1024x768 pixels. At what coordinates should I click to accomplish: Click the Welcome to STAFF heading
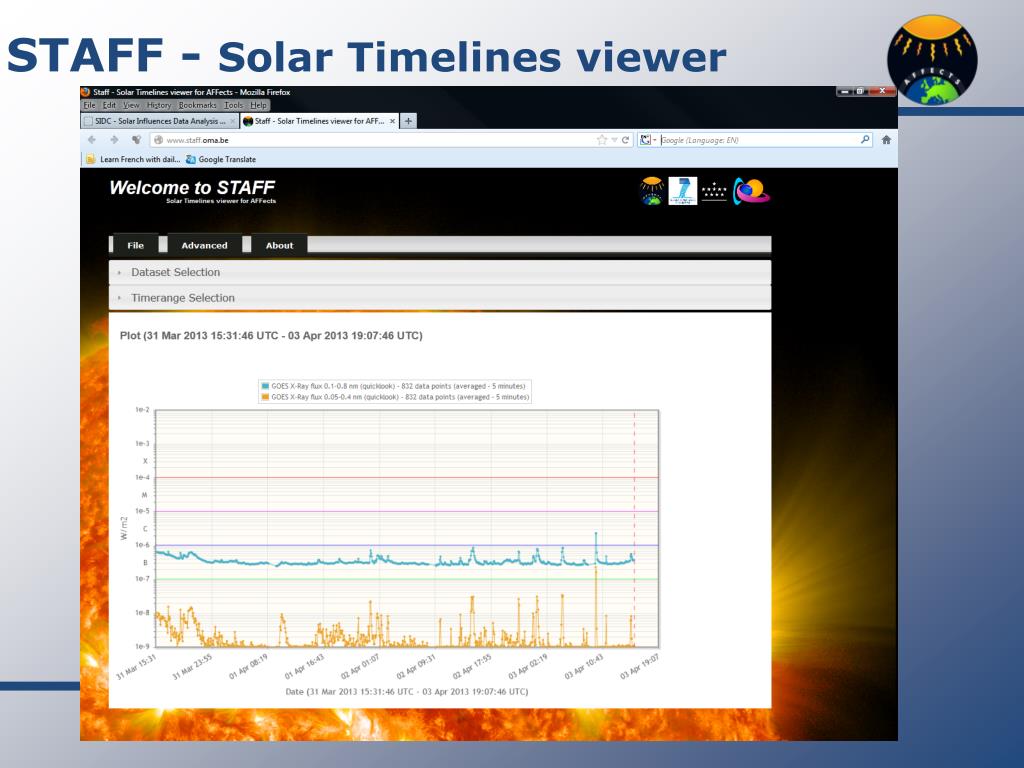click(x=192, y=188)
